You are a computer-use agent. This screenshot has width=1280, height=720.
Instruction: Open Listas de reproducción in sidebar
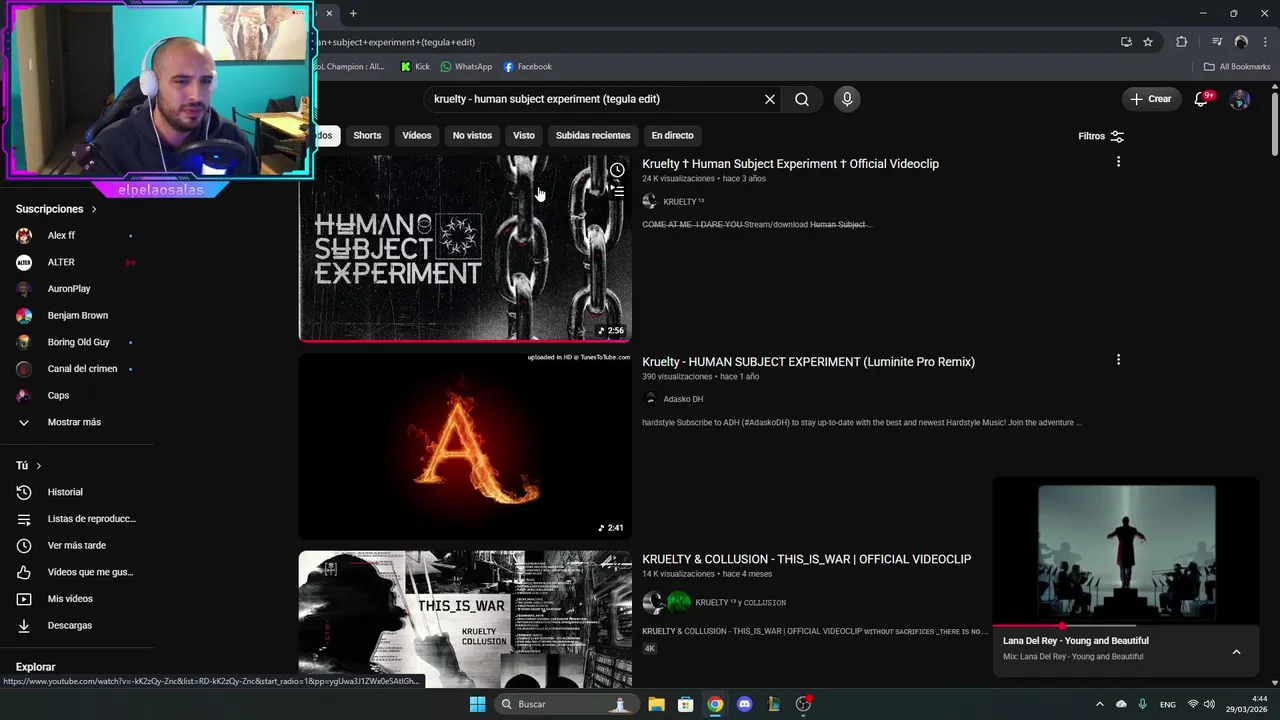tap(77, 519)
